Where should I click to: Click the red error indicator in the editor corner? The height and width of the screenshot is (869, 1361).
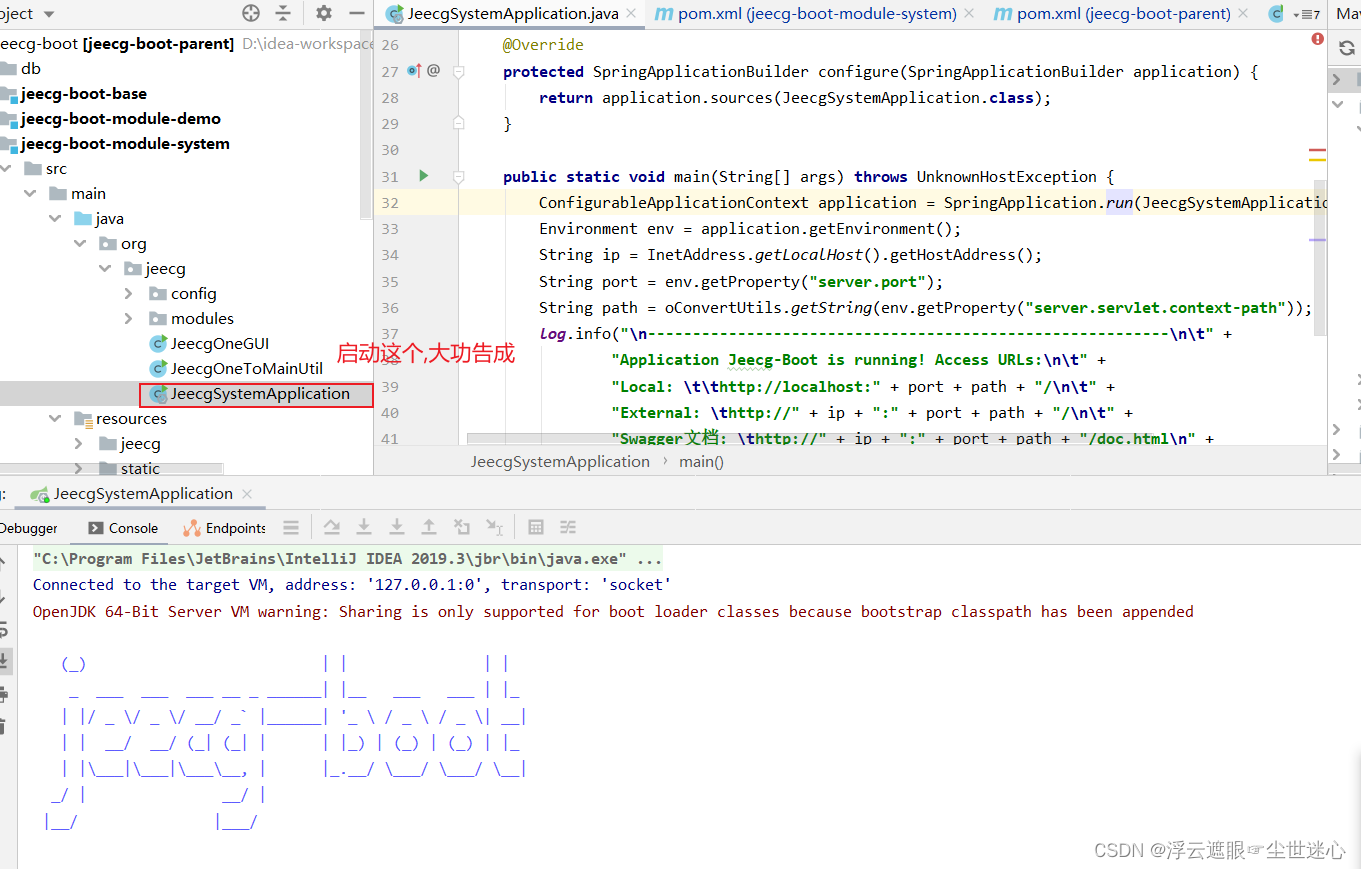tap(1318, 39)
